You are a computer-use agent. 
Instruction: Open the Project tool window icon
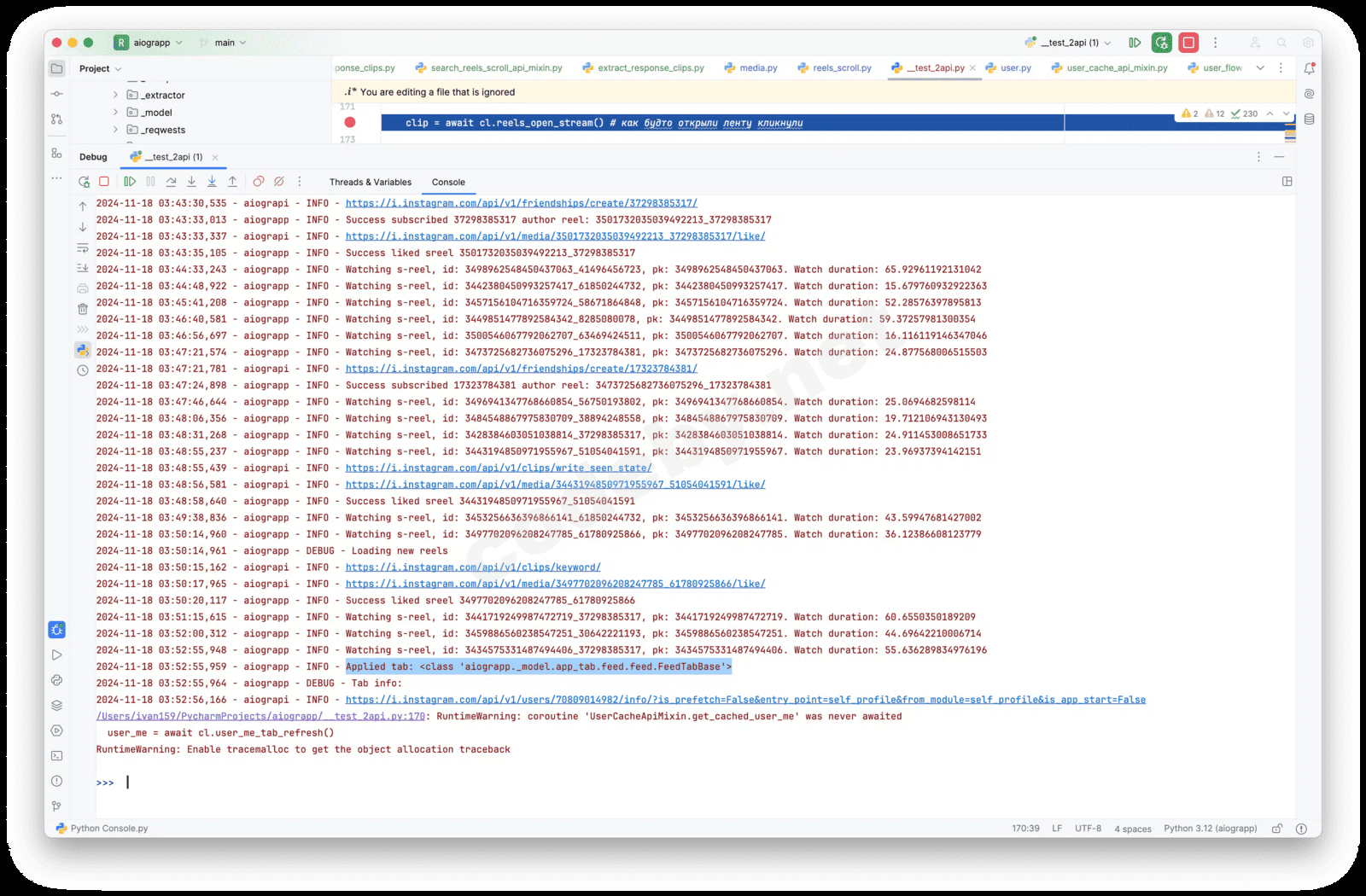(x=57, y=68)
